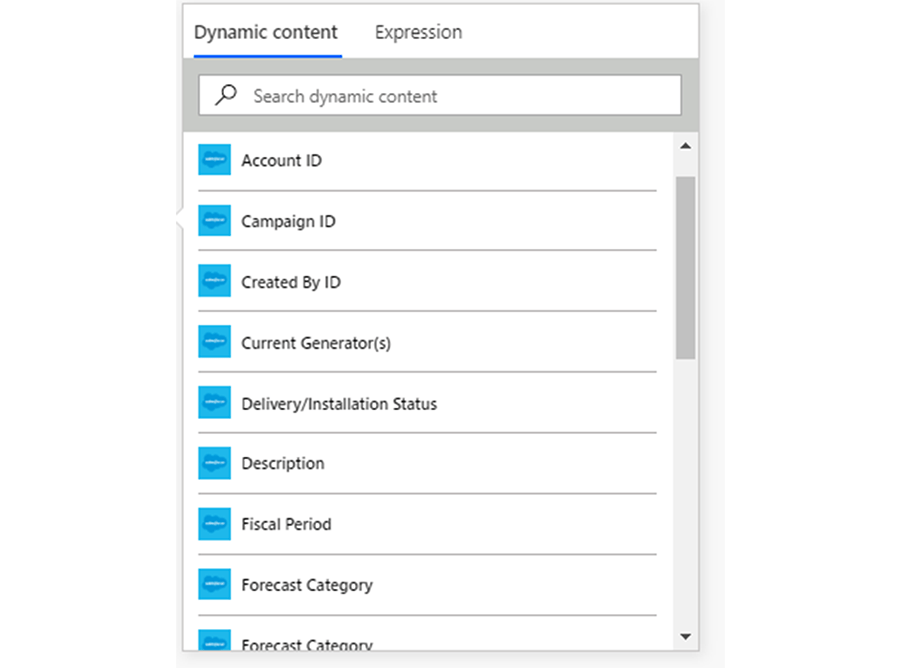The width and height of the screenshot is (900, 668).
Task: Click the scrollbar down arrow
Action: click(685, 636)
